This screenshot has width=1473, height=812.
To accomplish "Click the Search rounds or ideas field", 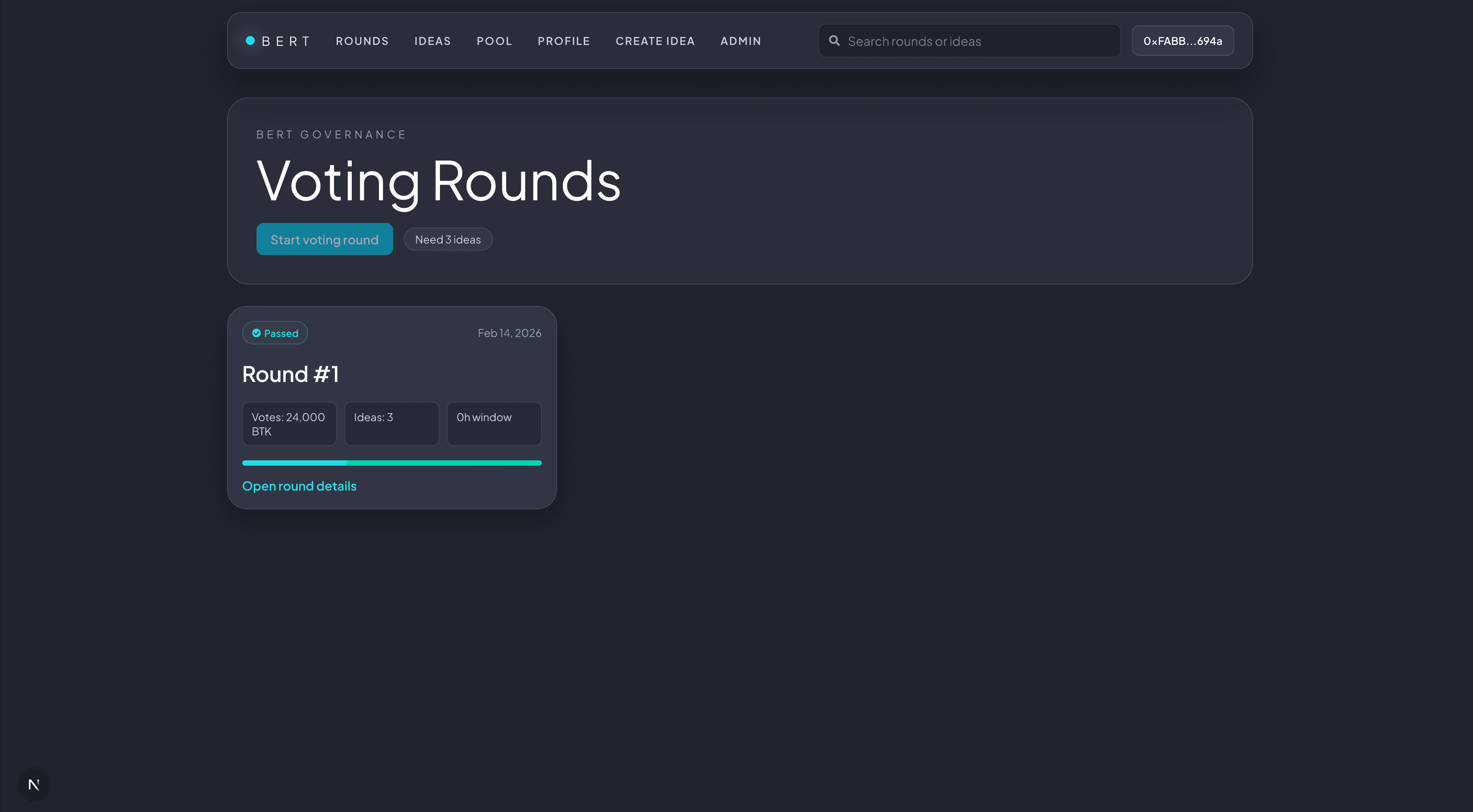I will click(x=968, y=41).
